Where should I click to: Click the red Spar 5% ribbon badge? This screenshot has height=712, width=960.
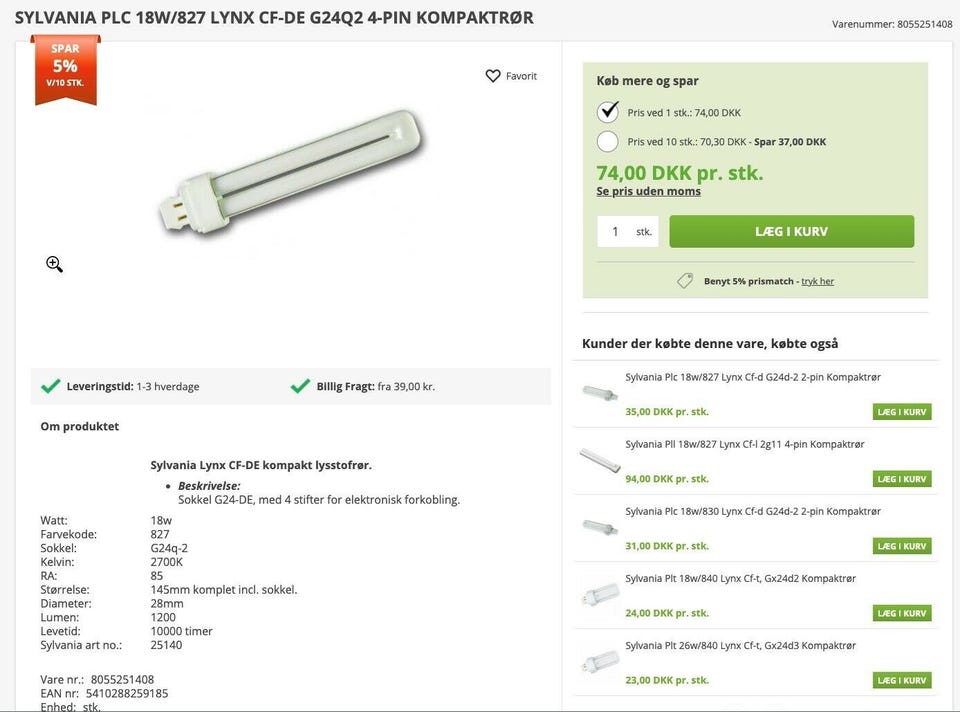tap(65, 68)
